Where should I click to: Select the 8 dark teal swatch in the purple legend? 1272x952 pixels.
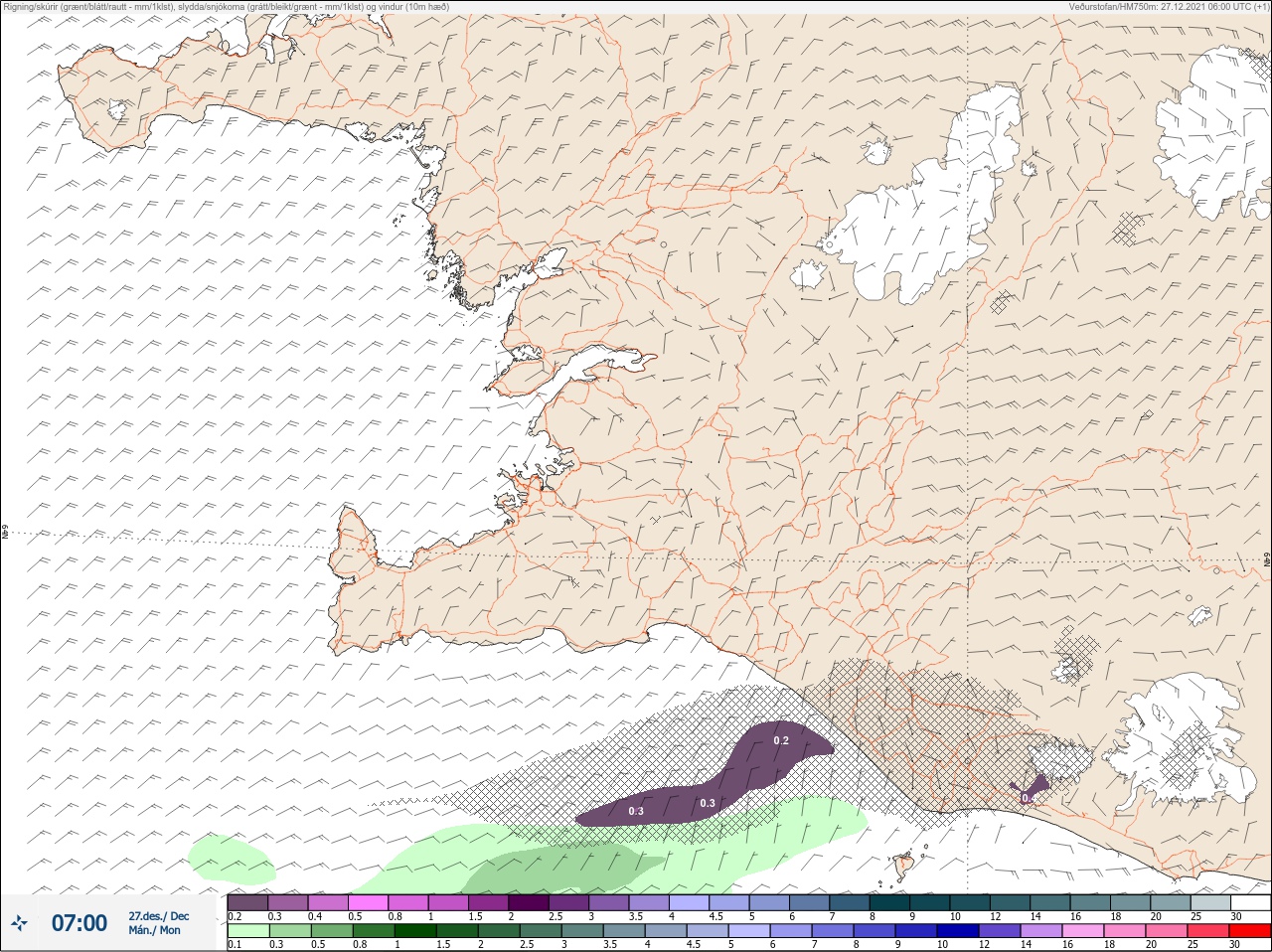pyautogui.click(x=889, y=902)
